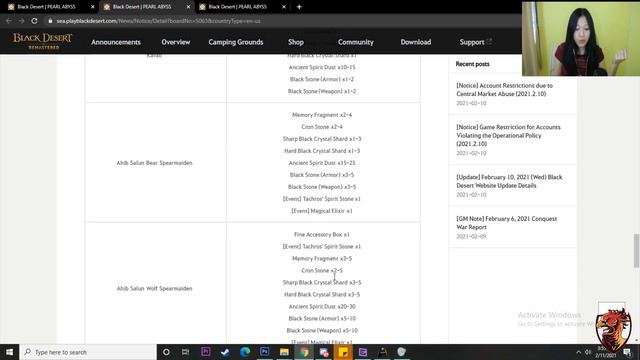The width and height of the screenshot is (640, 360).
Task: Click the Ahib Salun Bear Spearmaiden cell
Action: [x=154, y=162]
